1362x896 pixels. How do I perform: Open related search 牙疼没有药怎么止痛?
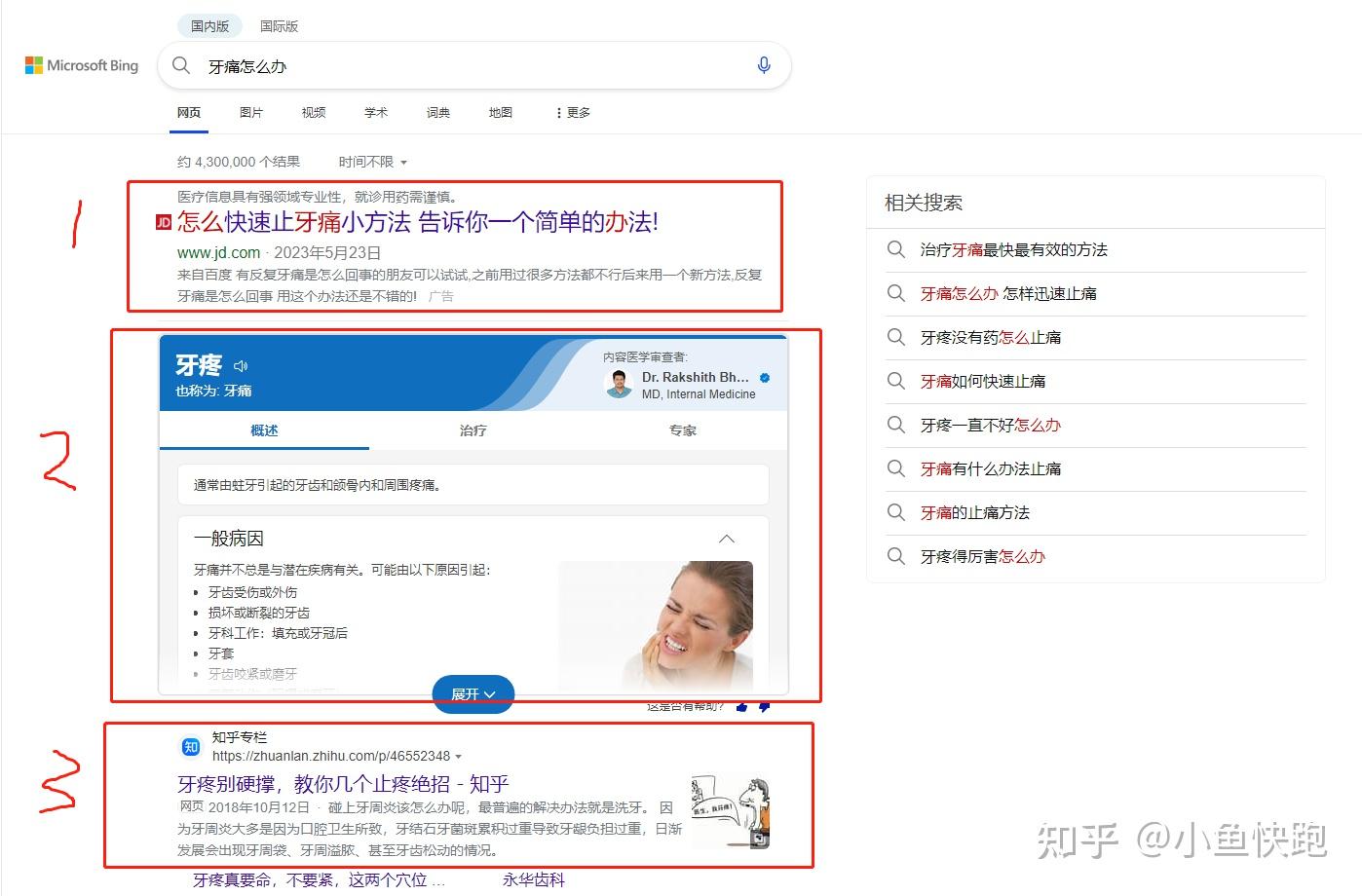pyautogui.click(x=991, y=337)
